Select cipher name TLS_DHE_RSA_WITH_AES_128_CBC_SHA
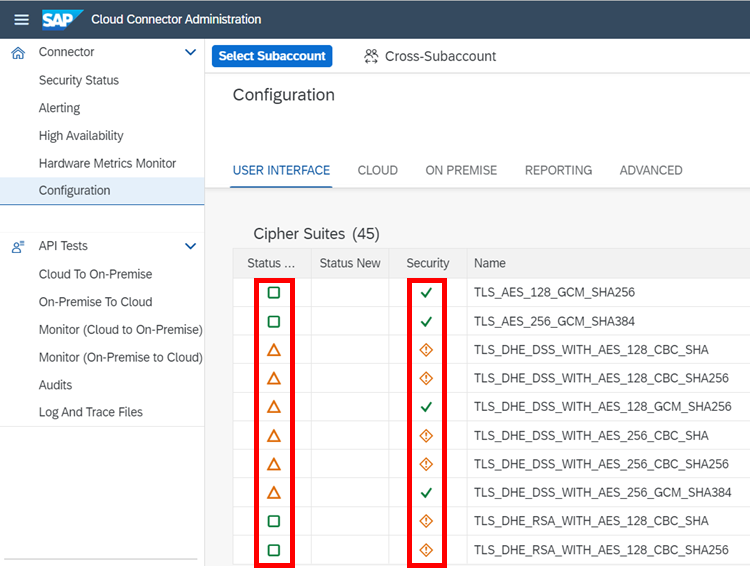This screenshot has height=568, width=750. pyautogui.click(x=591, y=521)
